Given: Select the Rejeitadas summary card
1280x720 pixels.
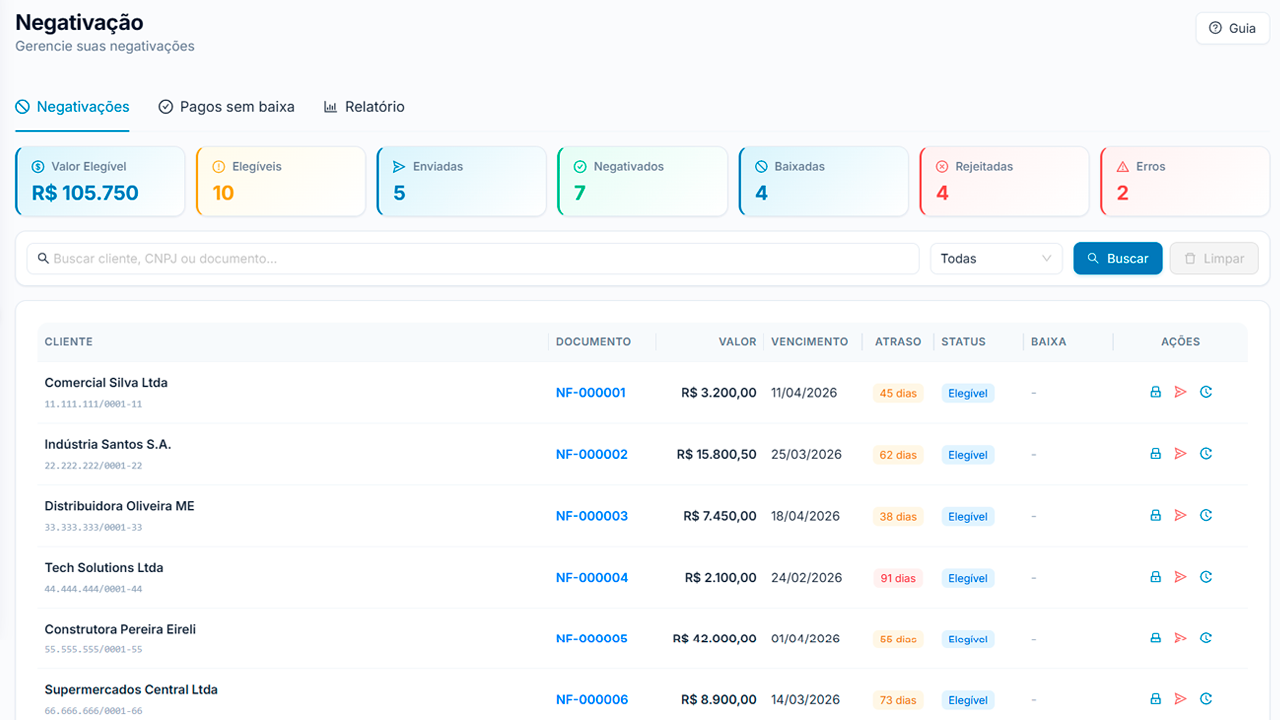Looking at the screenshot, I should coord(1004,181).
